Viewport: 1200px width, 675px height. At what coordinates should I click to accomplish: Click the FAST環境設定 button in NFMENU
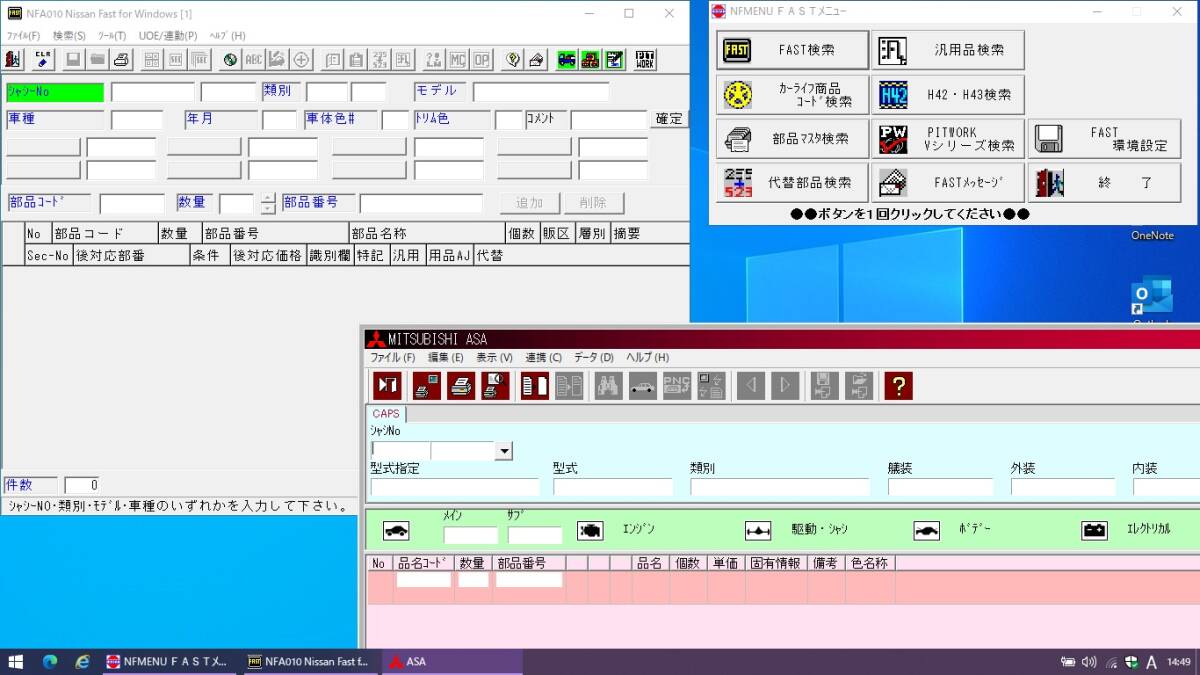point(1104,139)
